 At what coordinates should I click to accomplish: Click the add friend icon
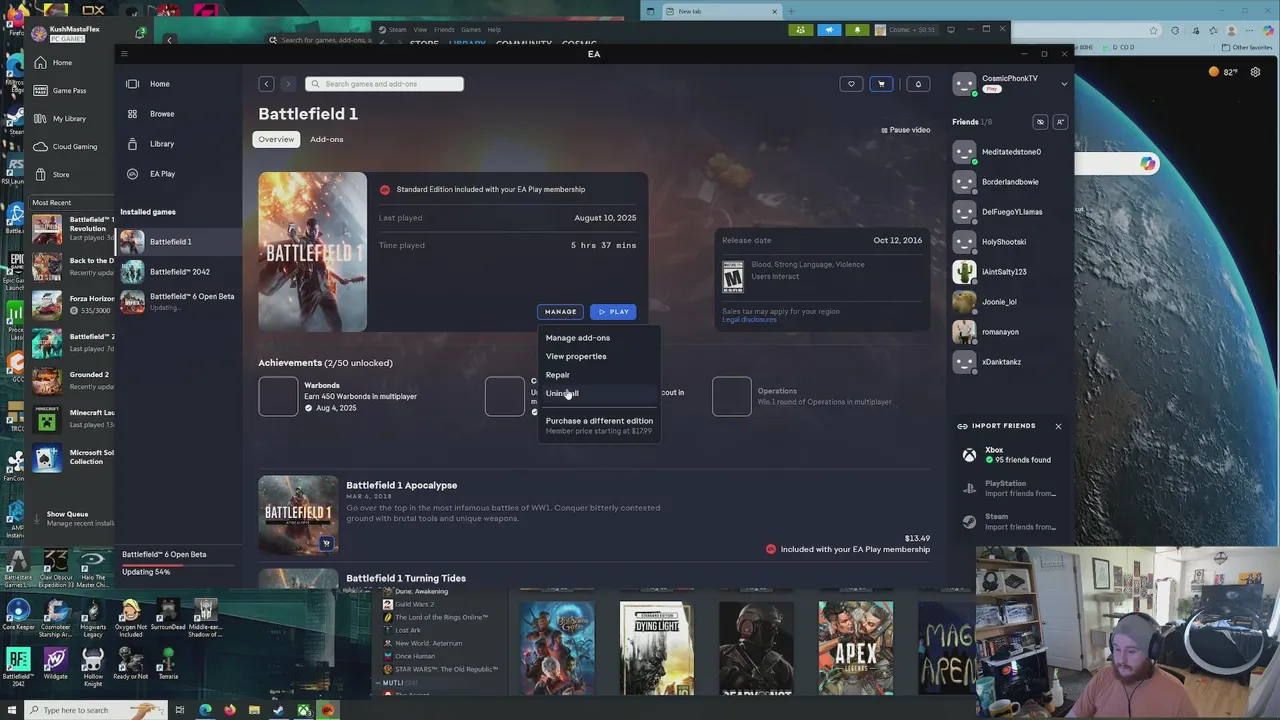coord(1060,122)
